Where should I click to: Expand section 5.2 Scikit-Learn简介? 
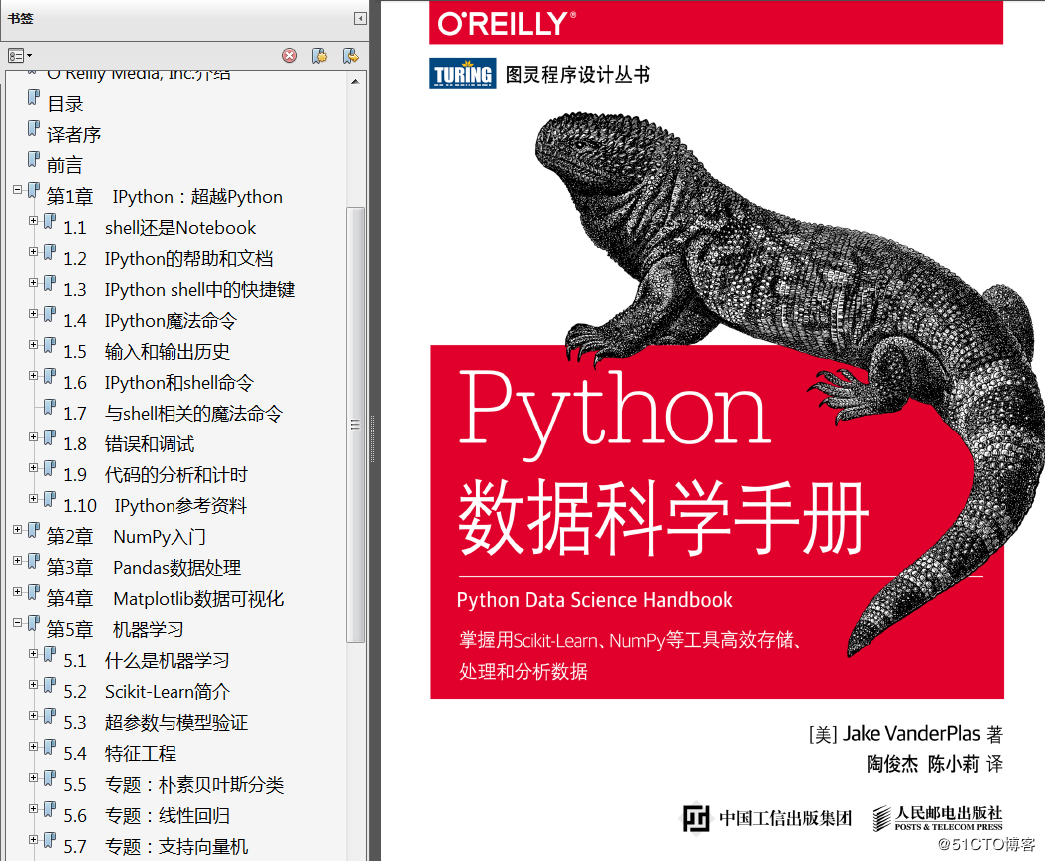click(33, 684)
